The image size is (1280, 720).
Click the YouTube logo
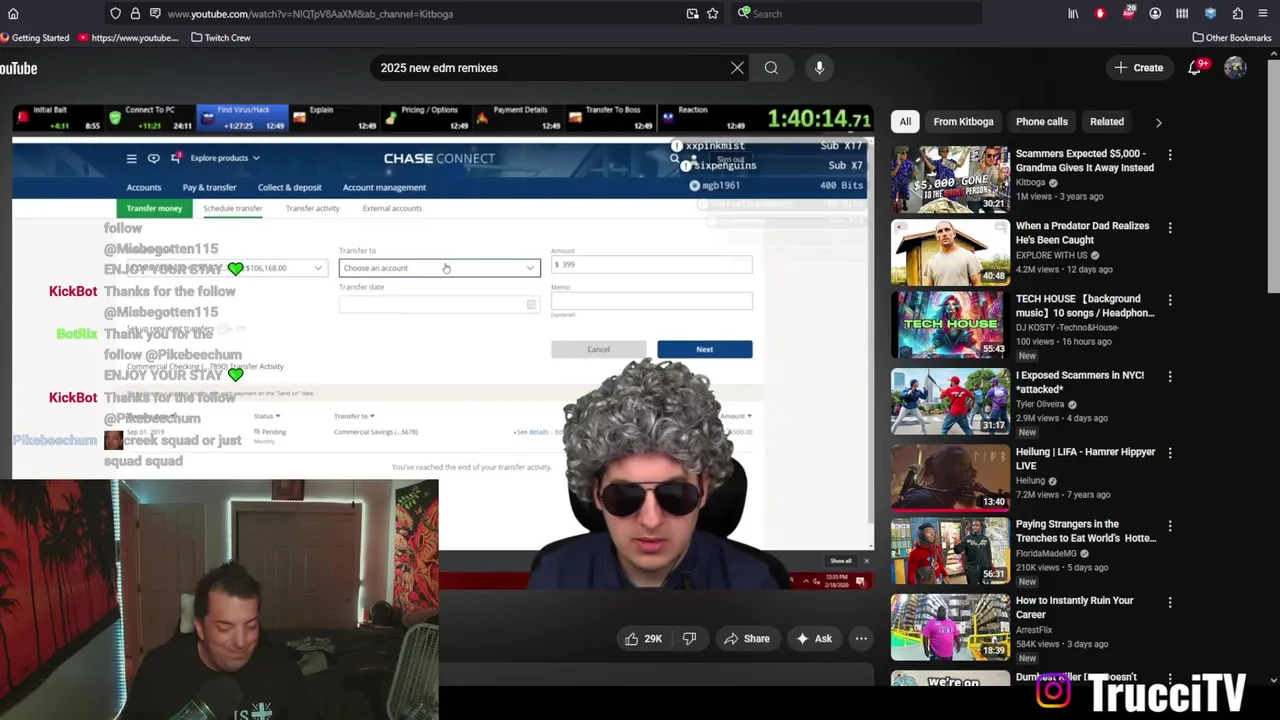pos(18,68)
